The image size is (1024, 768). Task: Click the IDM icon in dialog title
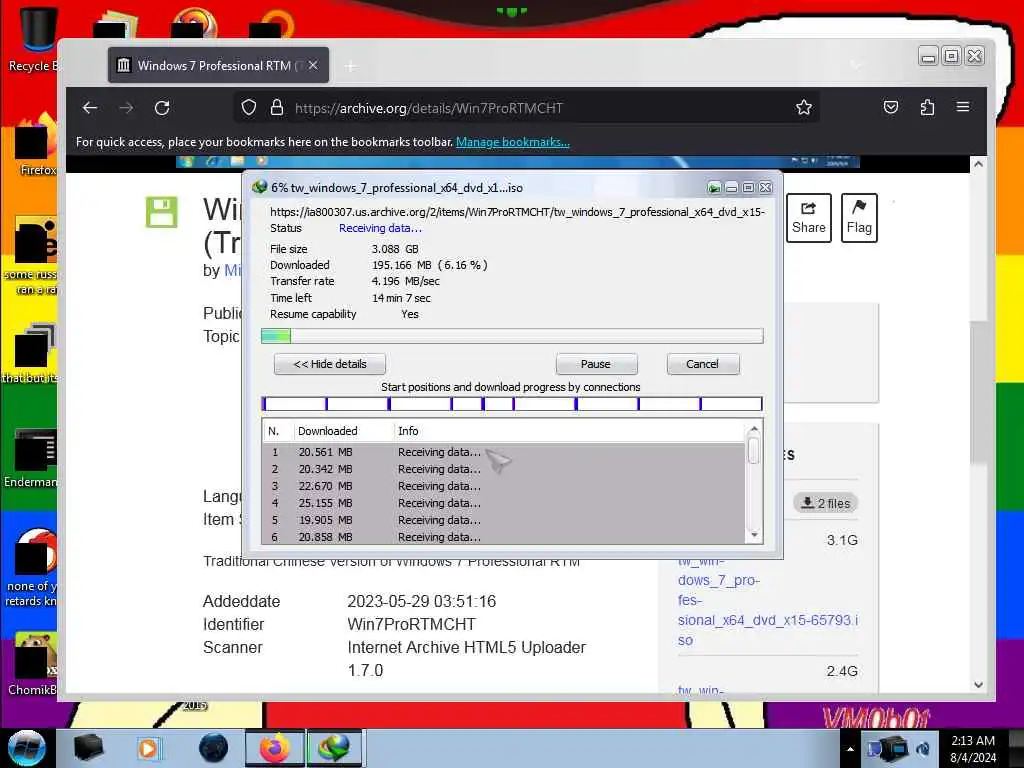point(259,187)
